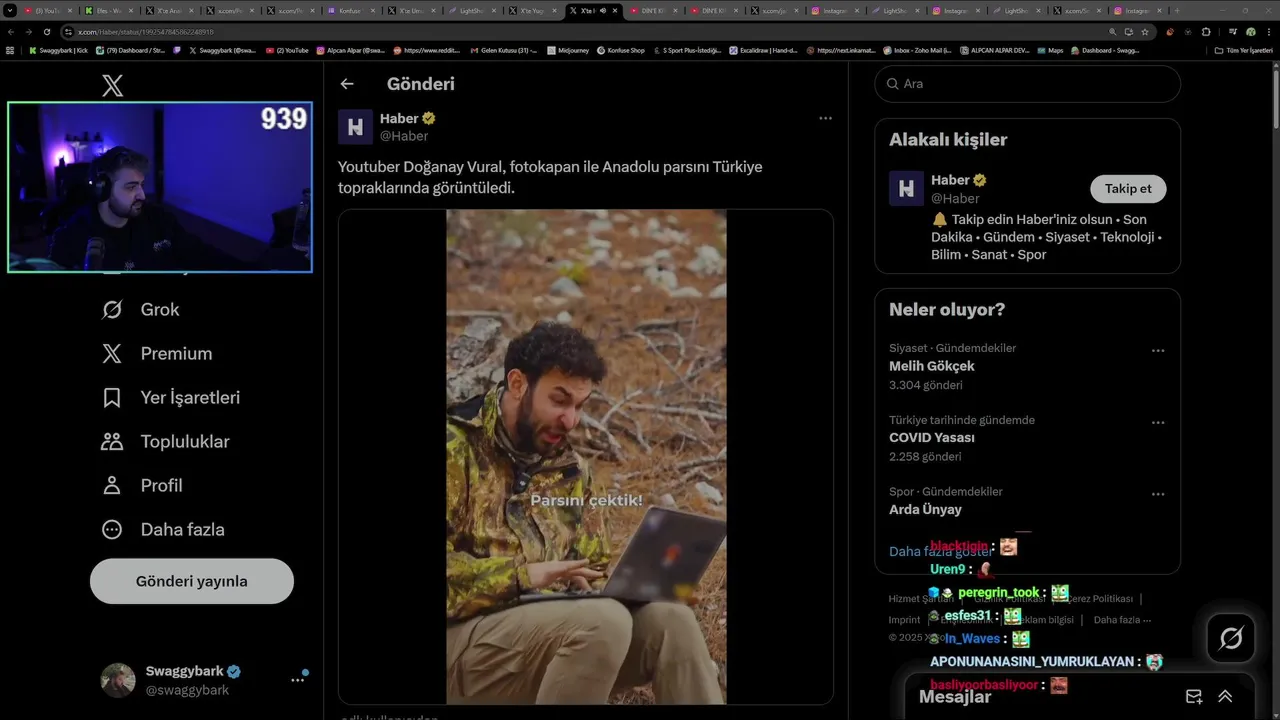
Task: Compose new message in Mesajlar bar
Action: 1194,697
